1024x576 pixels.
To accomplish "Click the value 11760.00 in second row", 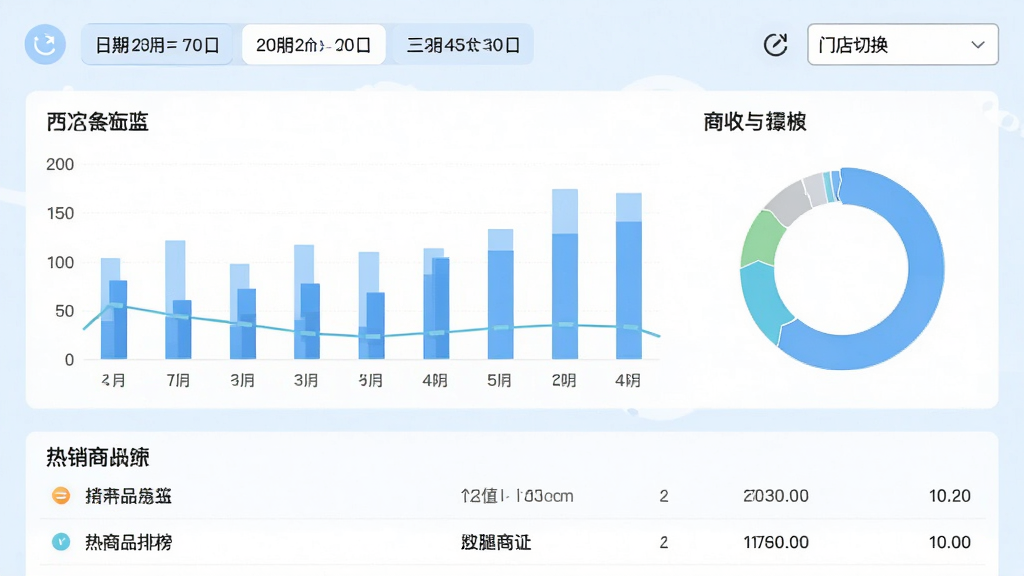I will pyautogui.click(x=776, y=542).
